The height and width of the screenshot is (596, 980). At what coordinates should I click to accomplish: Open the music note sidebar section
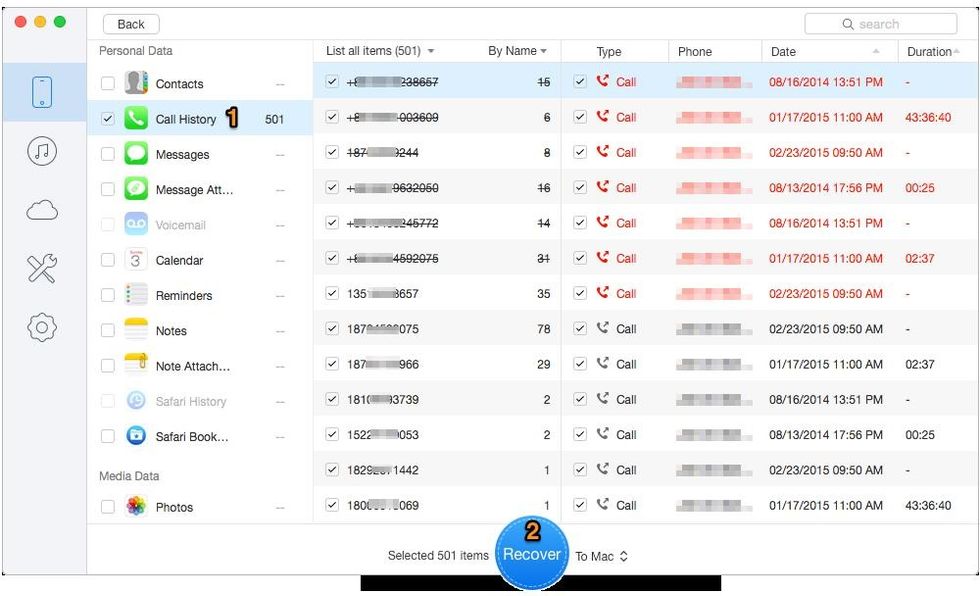(42, 151)
